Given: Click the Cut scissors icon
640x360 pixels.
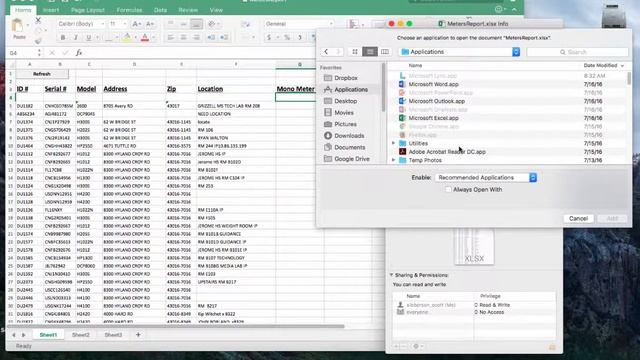Looking at the screenshot, I should [38, 20].
